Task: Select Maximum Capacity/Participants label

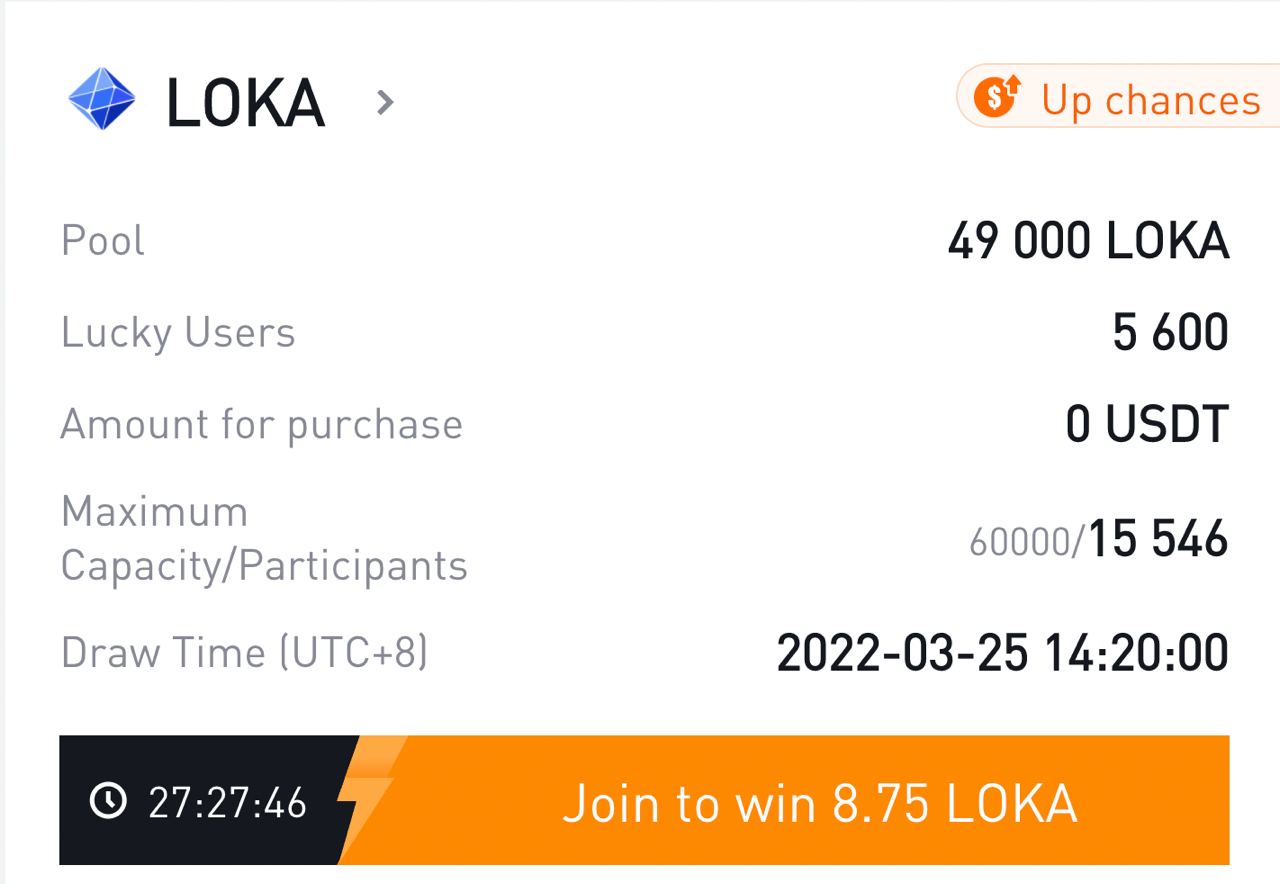Action: coord(263,539)
